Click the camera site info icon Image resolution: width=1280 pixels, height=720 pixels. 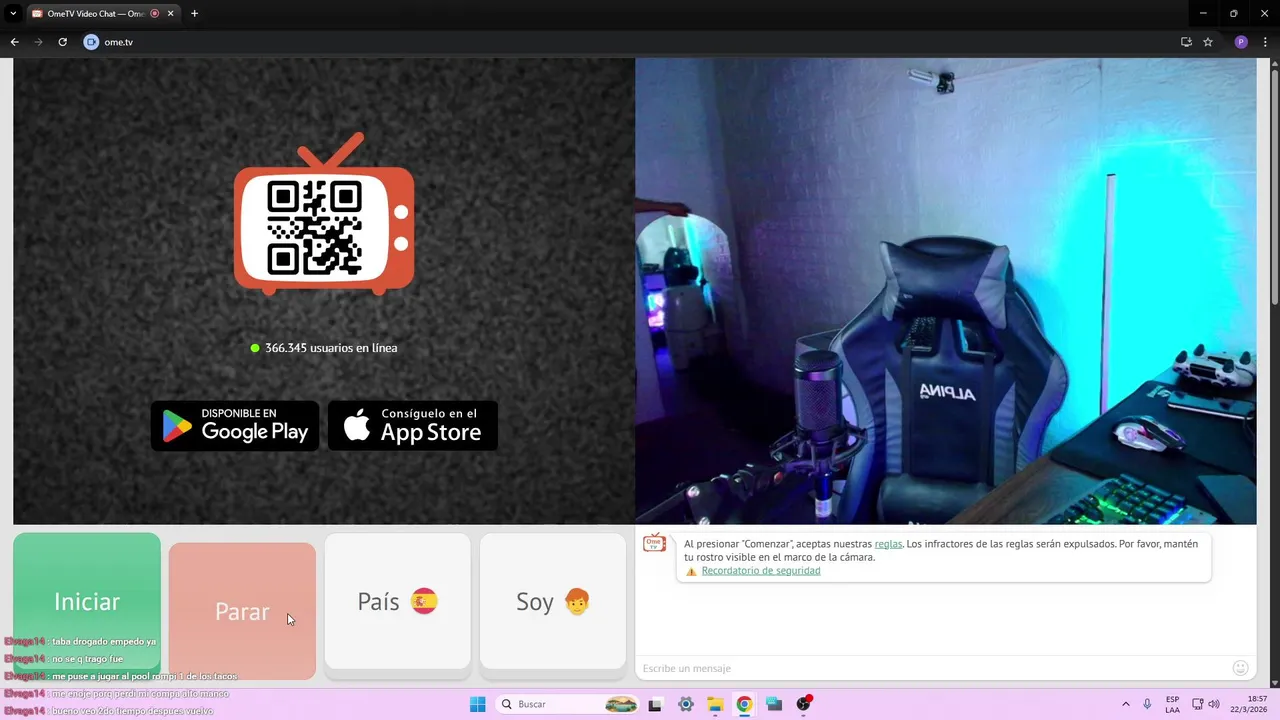pos(91,42)
